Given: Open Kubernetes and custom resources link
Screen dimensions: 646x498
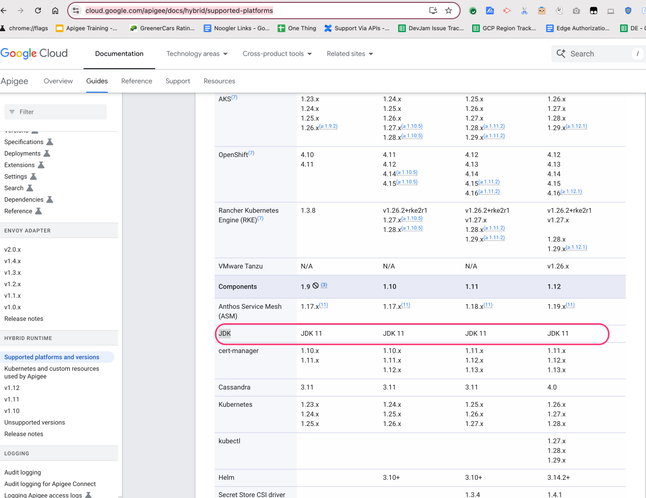Looking at the screenshot, I should tap(51, 372).
